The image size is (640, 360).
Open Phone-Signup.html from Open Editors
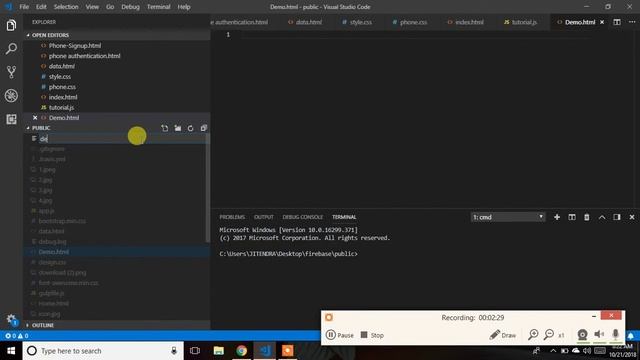click(x=75, y=46)
